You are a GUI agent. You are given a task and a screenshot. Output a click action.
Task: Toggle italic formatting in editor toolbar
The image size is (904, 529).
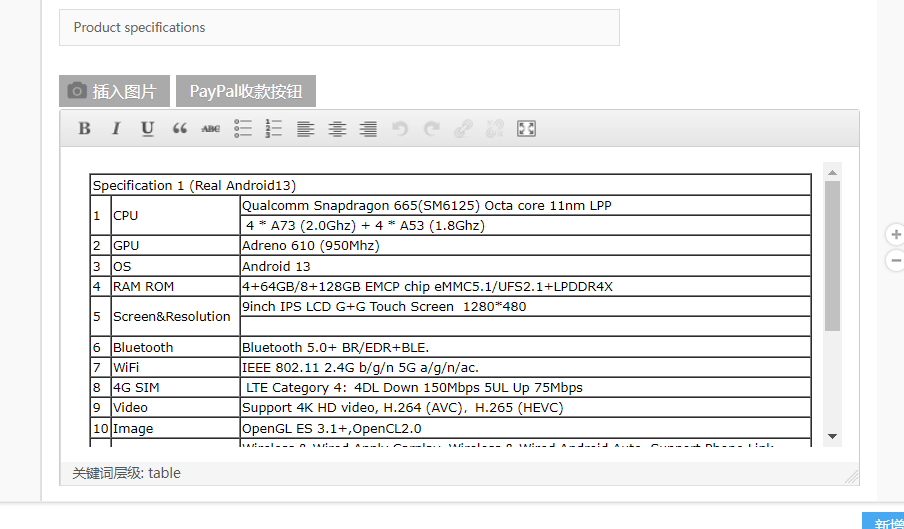116,128
